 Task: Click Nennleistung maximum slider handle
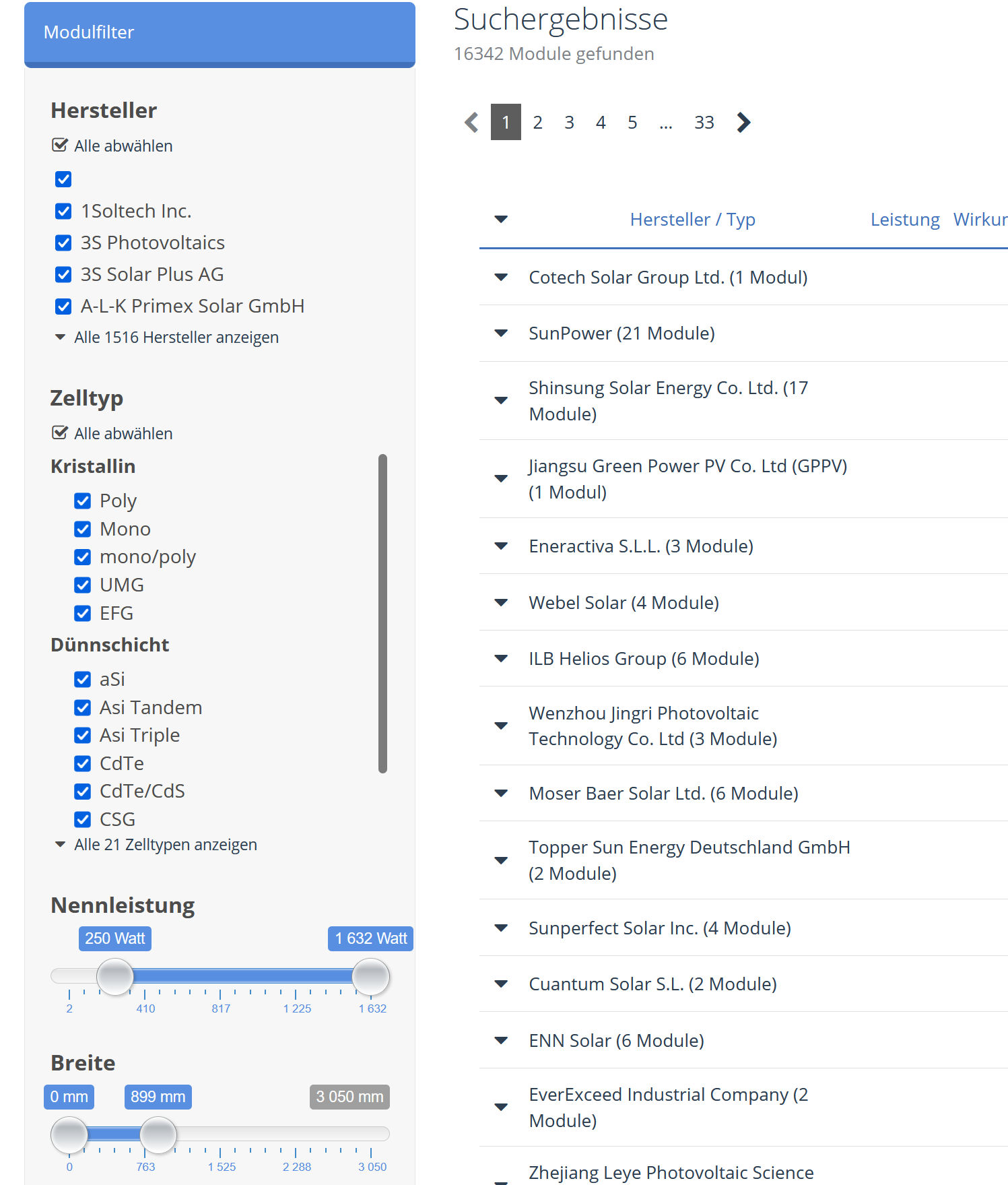click(x=371, y=976)
